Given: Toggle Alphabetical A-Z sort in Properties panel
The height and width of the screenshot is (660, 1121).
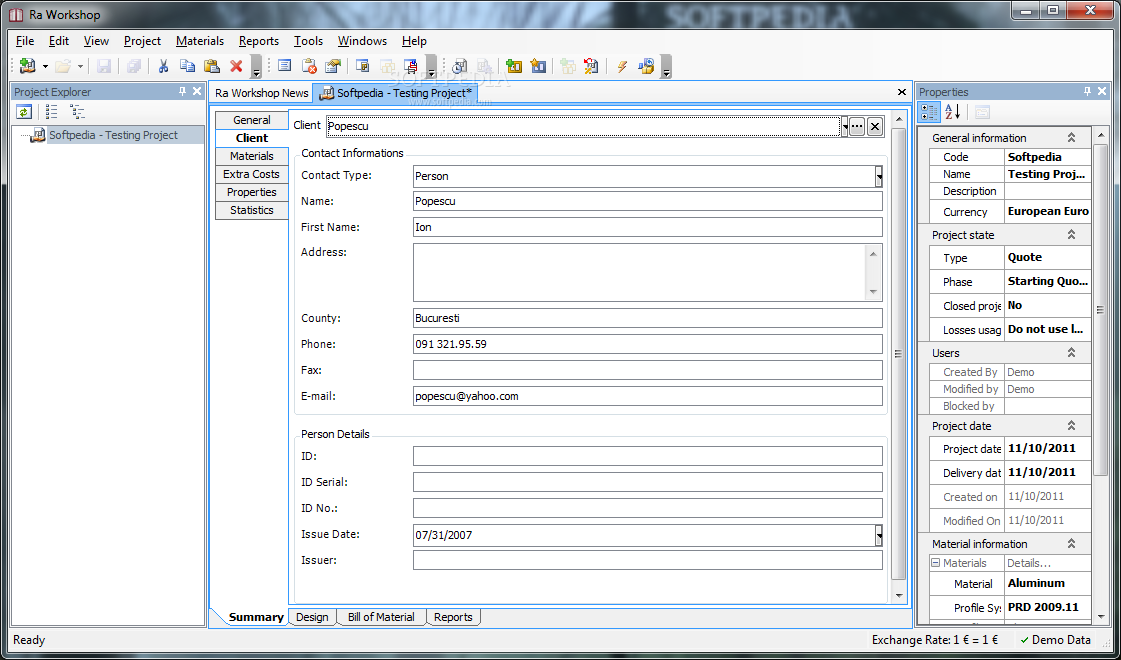Looking at the screenshot, I should (952, 112).
